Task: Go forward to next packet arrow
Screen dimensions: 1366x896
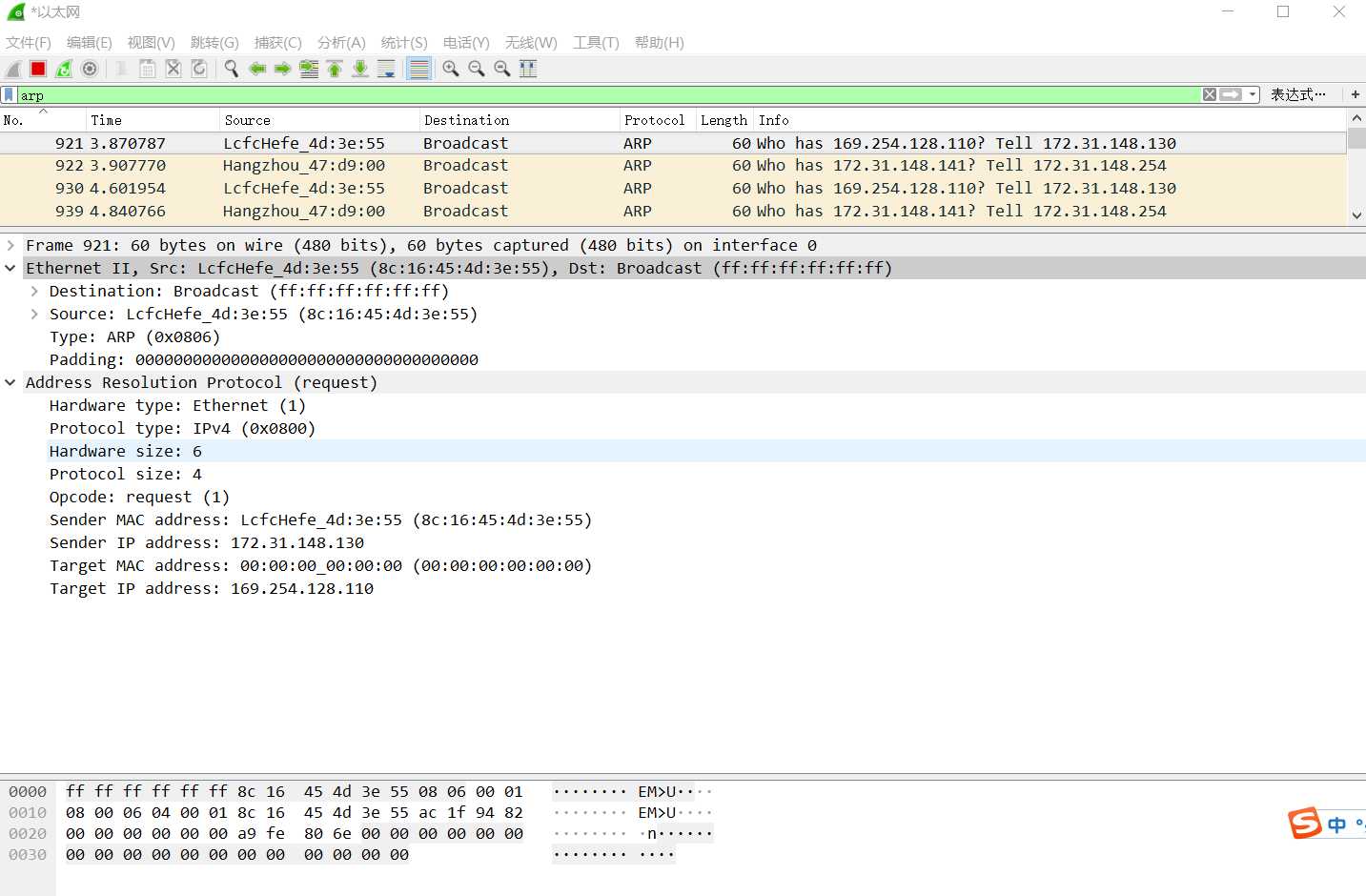Action: 283,69
